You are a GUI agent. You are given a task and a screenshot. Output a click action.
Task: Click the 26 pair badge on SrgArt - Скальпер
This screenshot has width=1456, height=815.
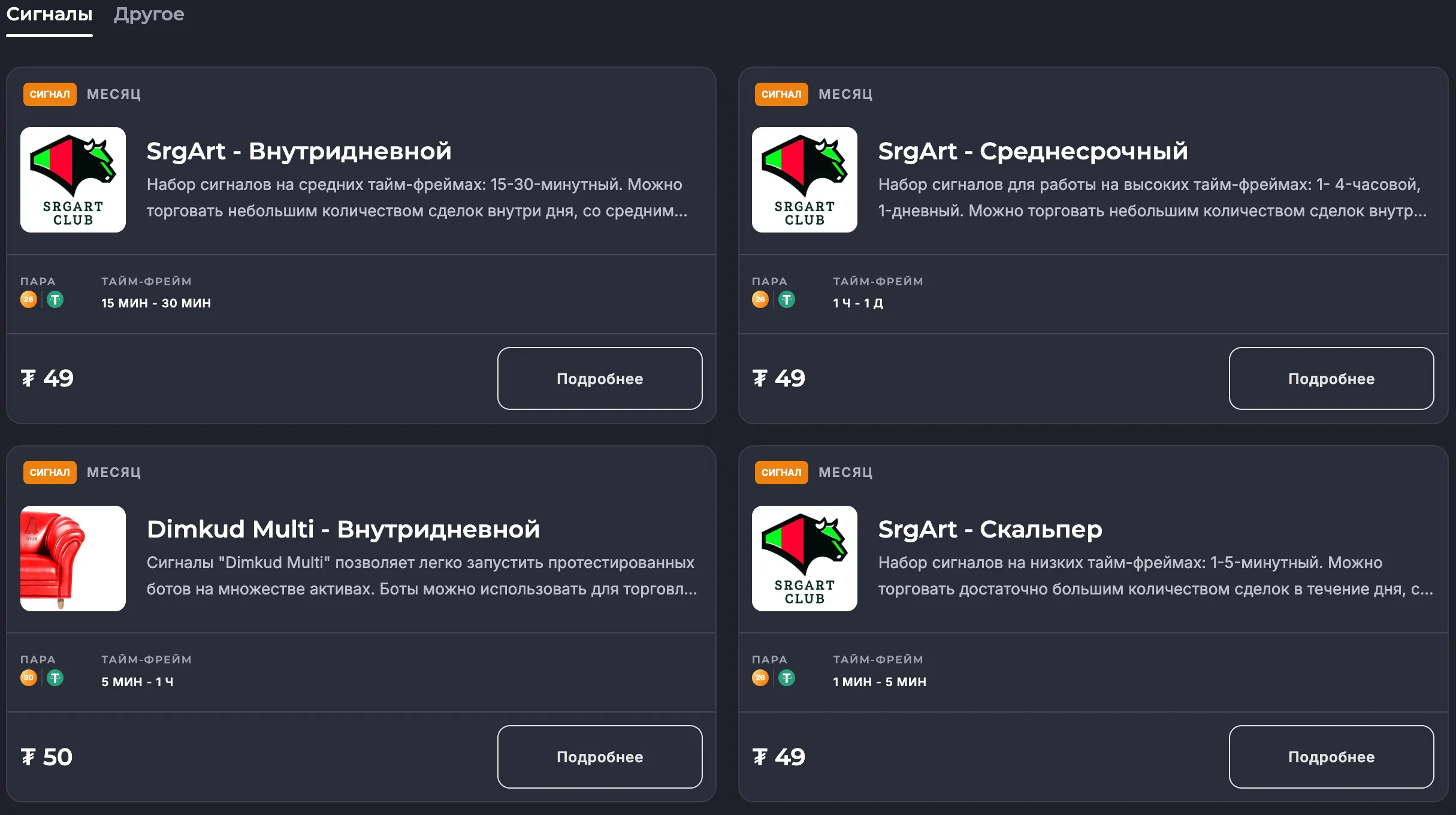760,678
